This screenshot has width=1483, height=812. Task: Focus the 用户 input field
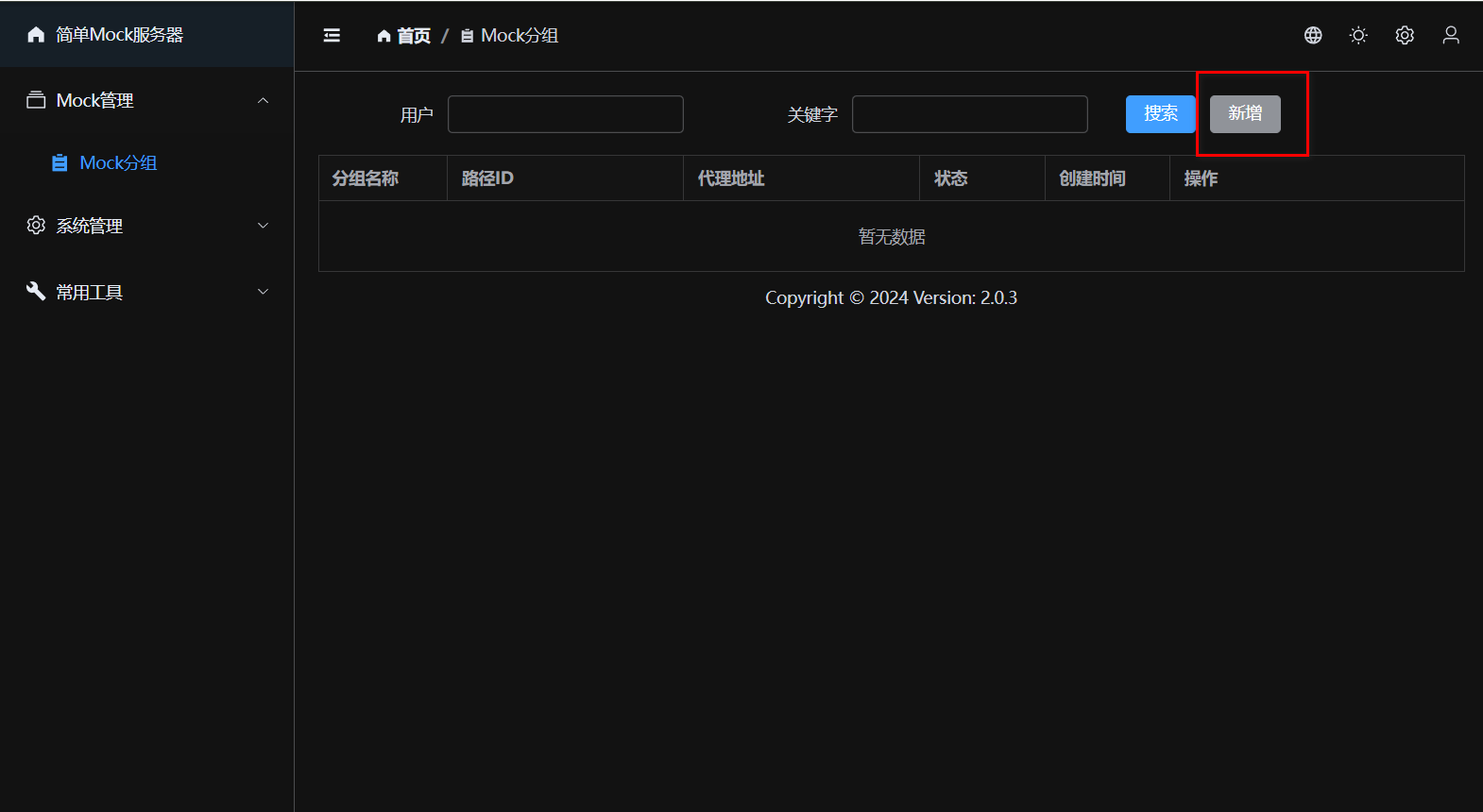(x=565, y=114)
